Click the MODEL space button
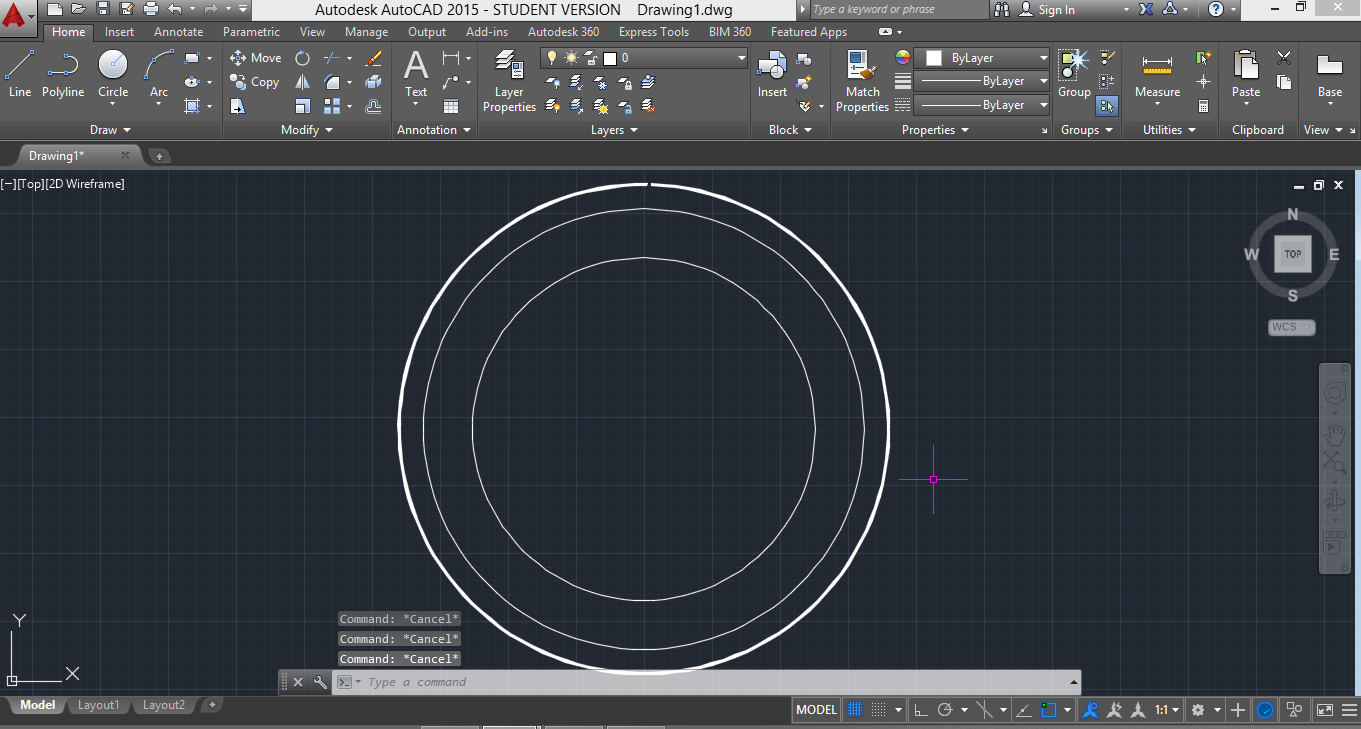This screenshot has height=729, width=1361. (x=816, y=710)
